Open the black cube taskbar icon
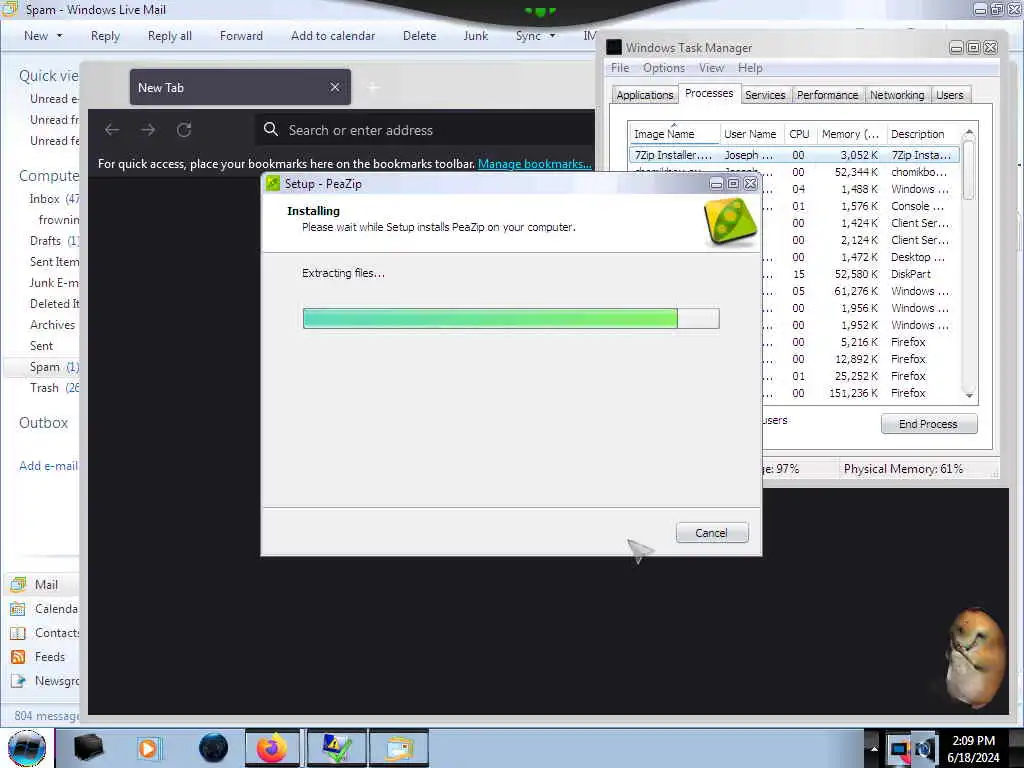The height and width of the screenshot is (768, 1024). click(x=88, y=748)
